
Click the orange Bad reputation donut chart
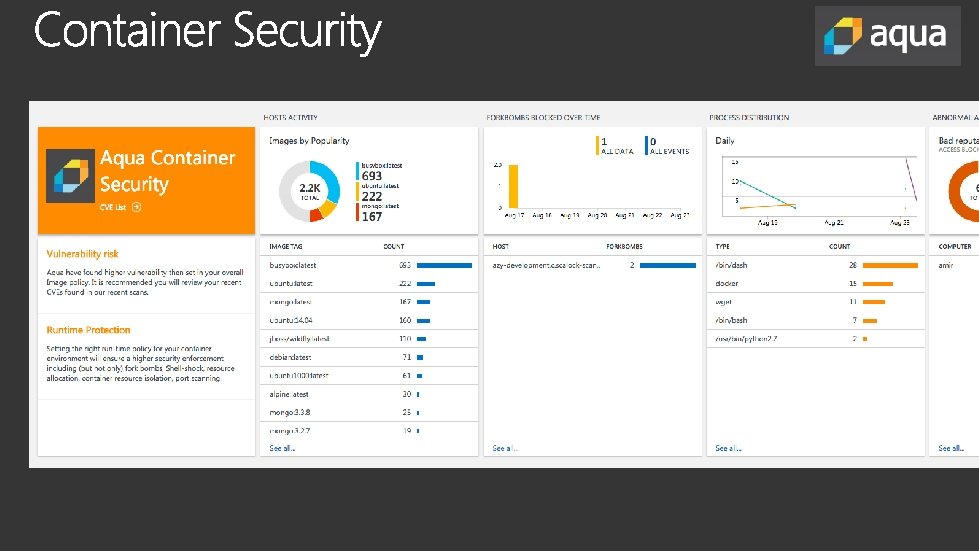point(963,191)
